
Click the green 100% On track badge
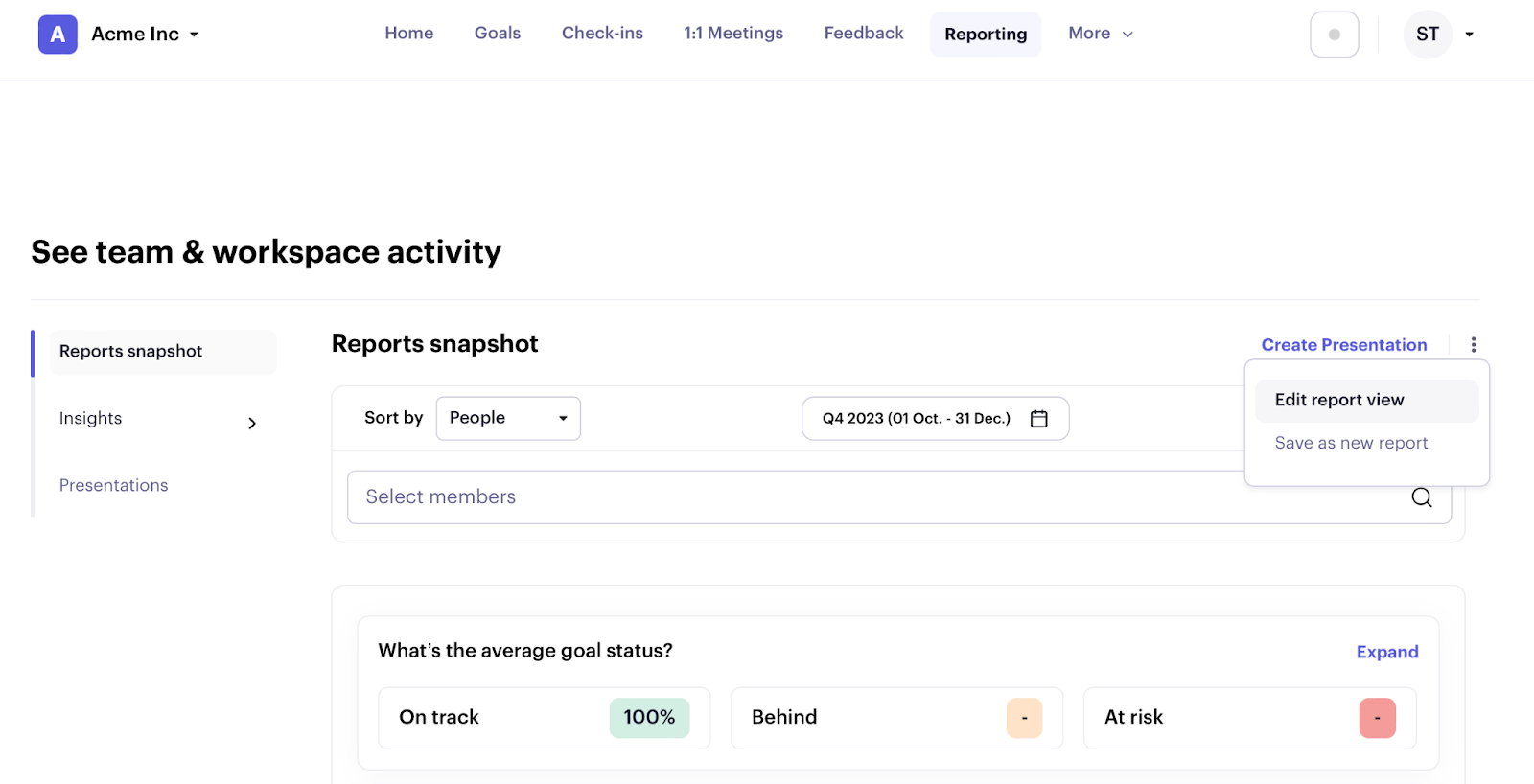click(x=649, y=718)
